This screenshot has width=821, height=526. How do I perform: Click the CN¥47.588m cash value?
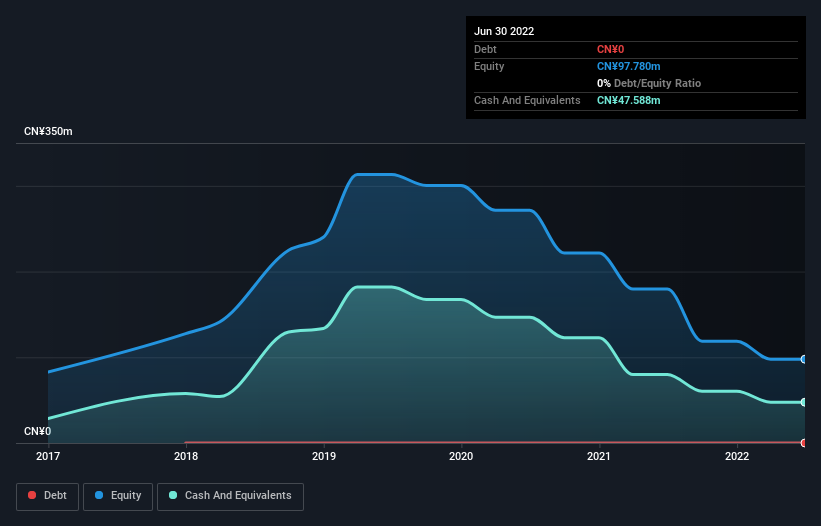[x=628, y=100]
